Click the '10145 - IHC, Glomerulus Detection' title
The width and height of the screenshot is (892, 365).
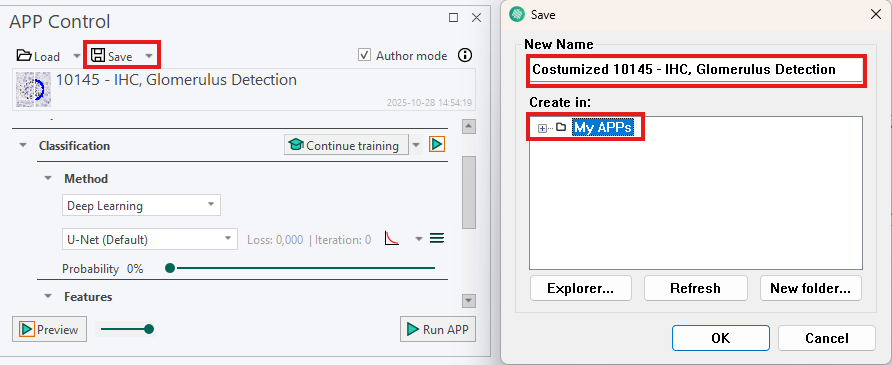tap(176, 80)
